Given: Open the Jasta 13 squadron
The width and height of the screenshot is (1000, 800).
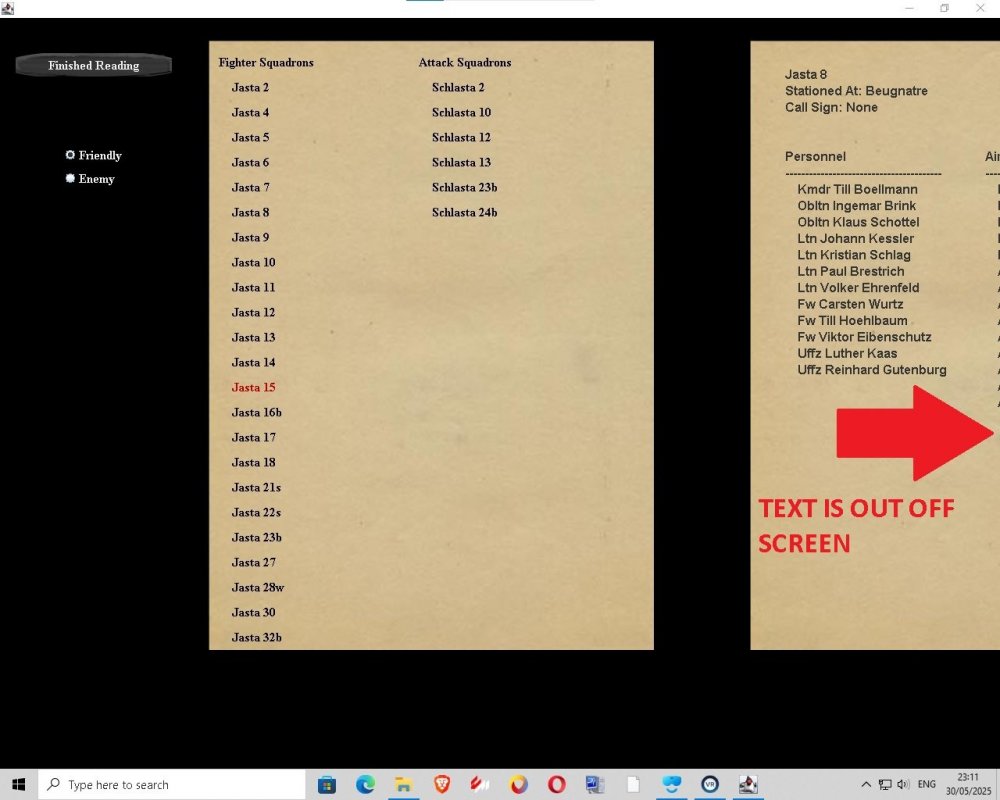Looking at the screenshot, I should point(253,337).
